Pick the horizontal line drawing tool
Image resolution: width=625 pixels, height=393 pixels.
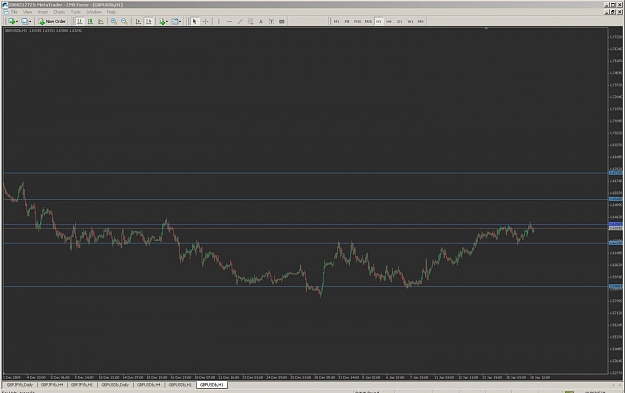pos(229,22)
